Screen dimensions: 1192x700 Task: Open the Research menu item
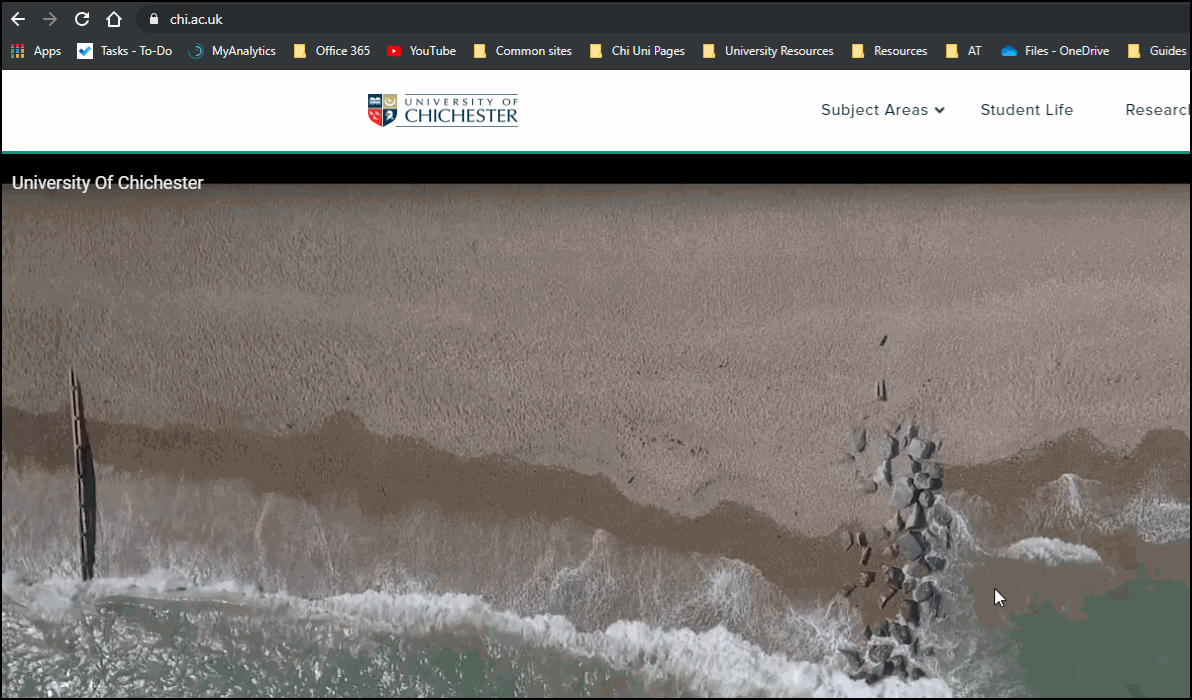1158,110
